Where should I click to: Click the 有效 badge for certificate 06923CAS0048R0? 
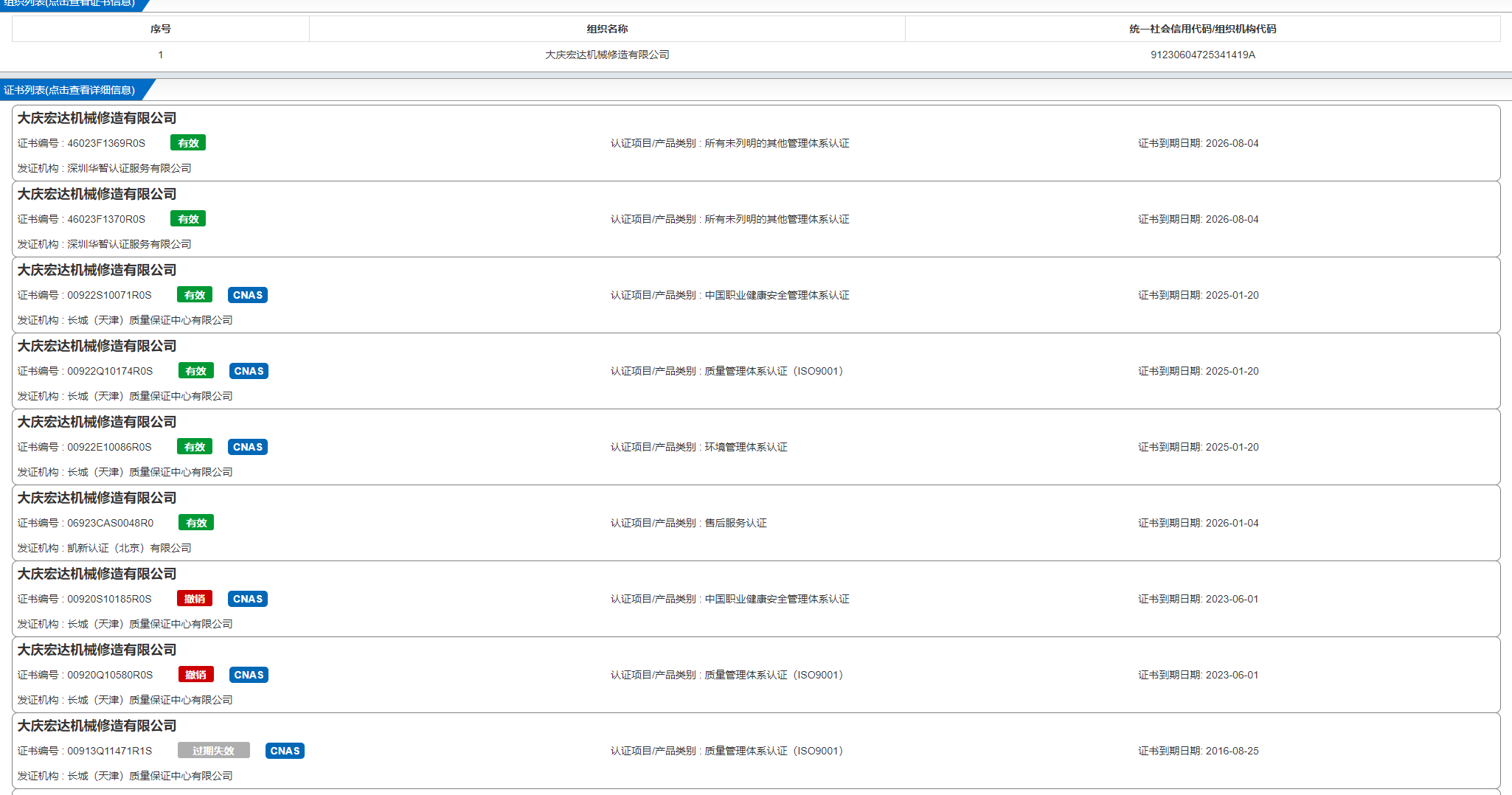(x=196, y=523)
